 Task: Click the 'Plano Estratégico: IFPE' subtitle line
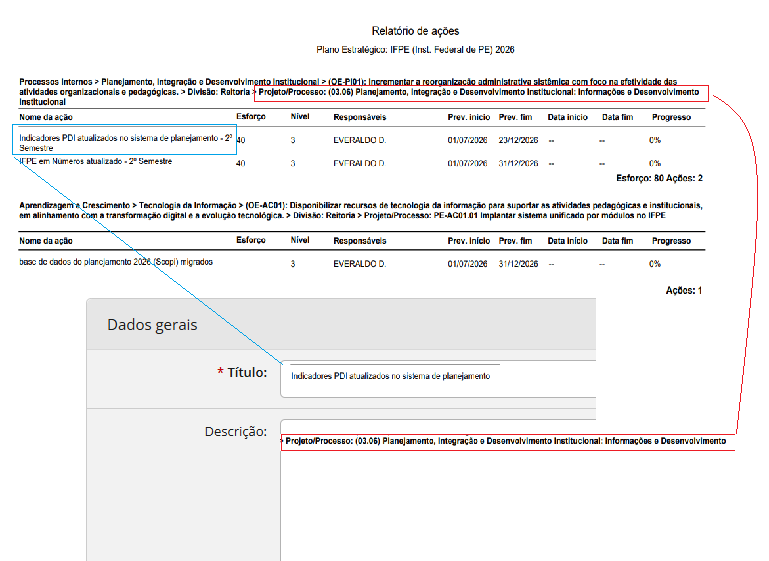click(x=415, y=50)
